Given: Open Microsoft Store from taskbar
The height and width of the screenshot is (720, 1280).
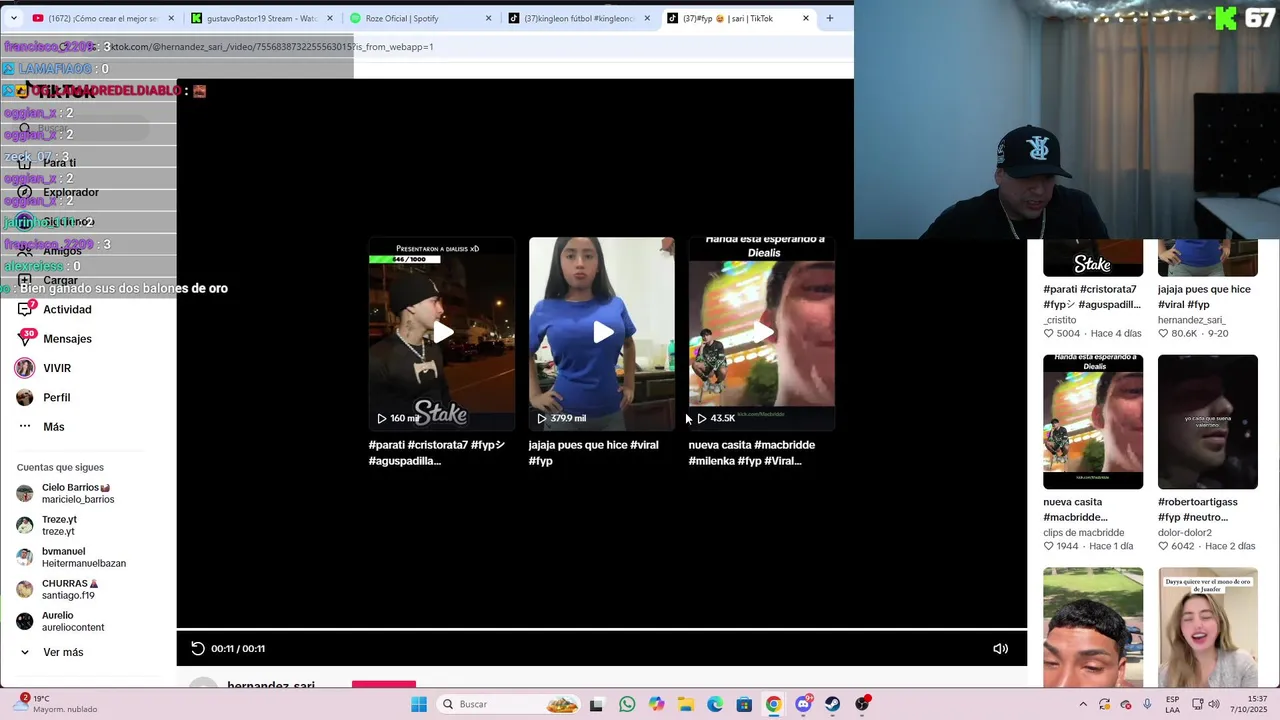Looking at the screenshot, I should pos(744,704).
